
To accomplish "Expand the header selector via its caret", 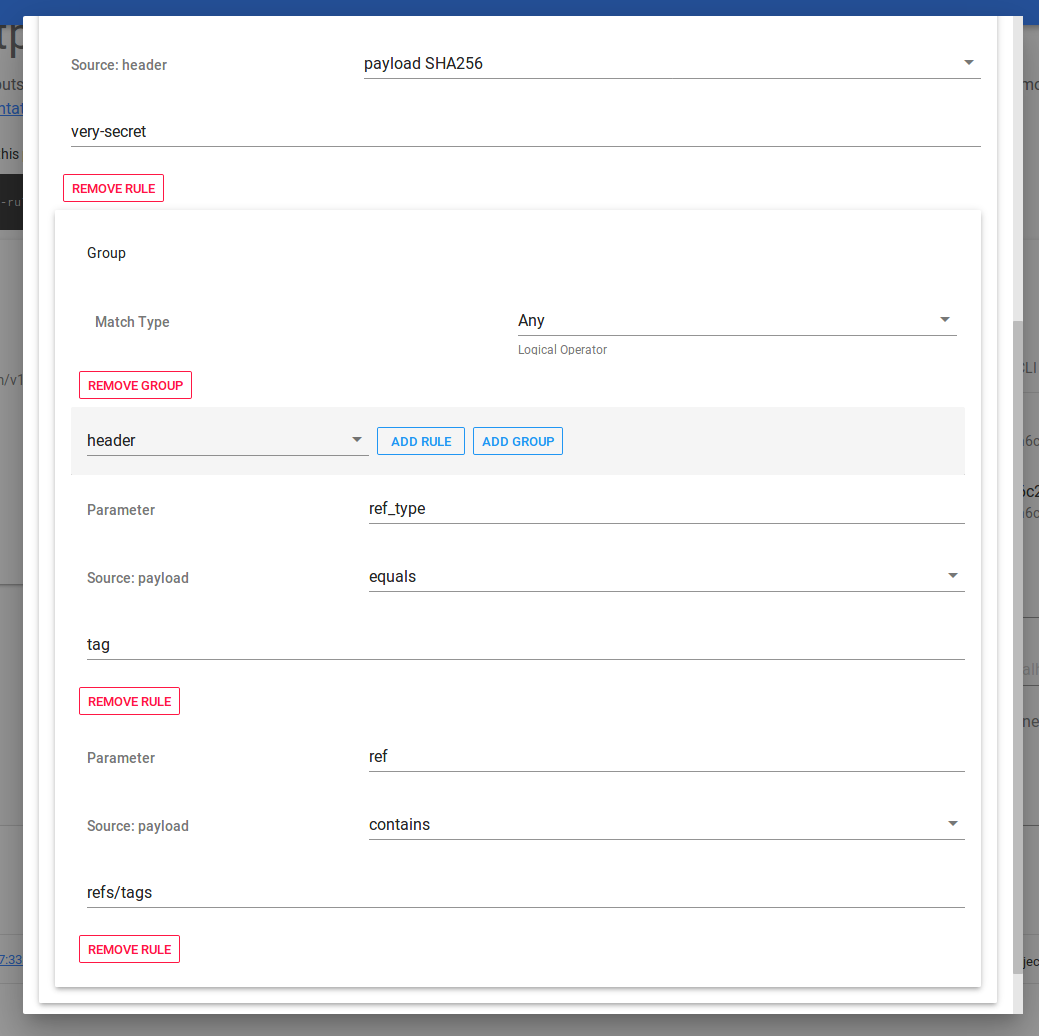I will [x=356, y=439].
